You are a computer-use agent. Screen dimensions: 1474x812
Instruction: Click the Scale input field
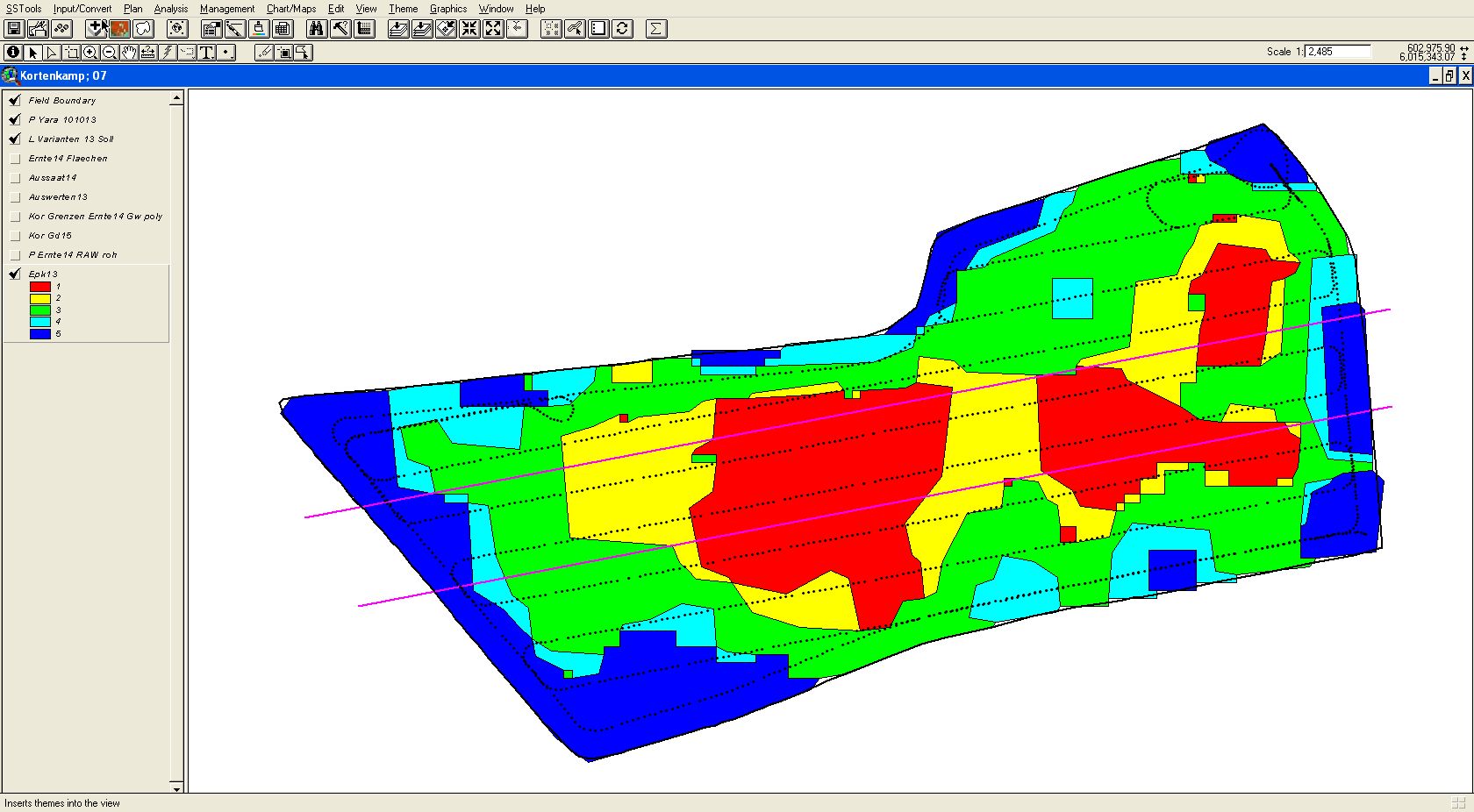[x=1338, y=52]
